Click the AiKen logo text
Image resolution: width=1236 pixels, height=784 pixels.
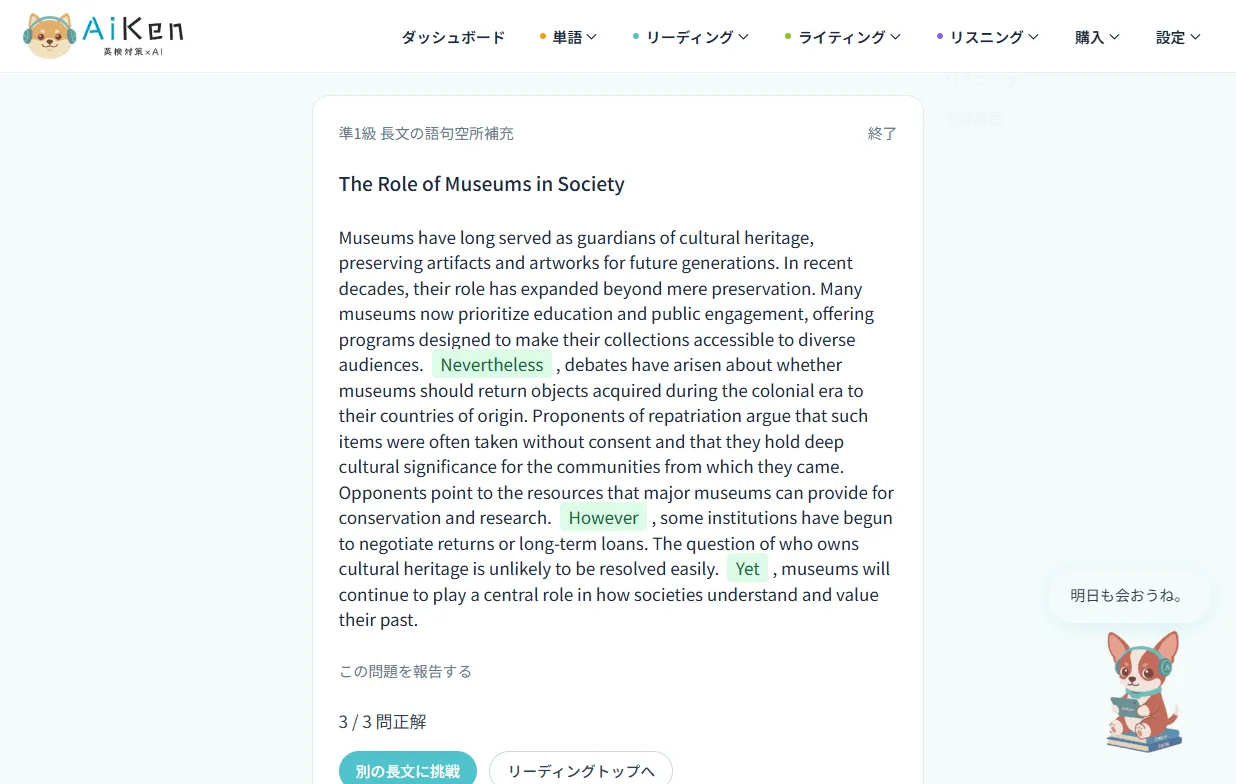[135, 34]
